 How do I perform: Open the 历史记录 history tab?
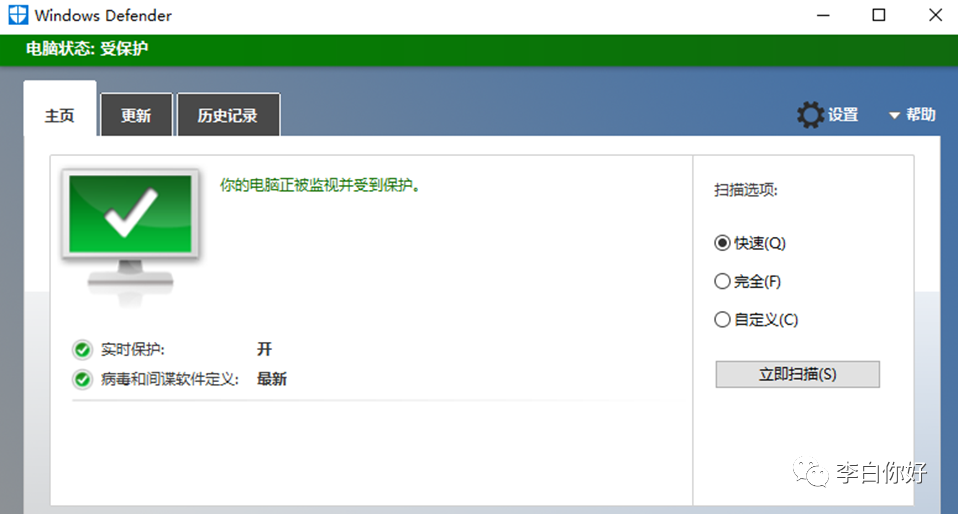point(228,115)
